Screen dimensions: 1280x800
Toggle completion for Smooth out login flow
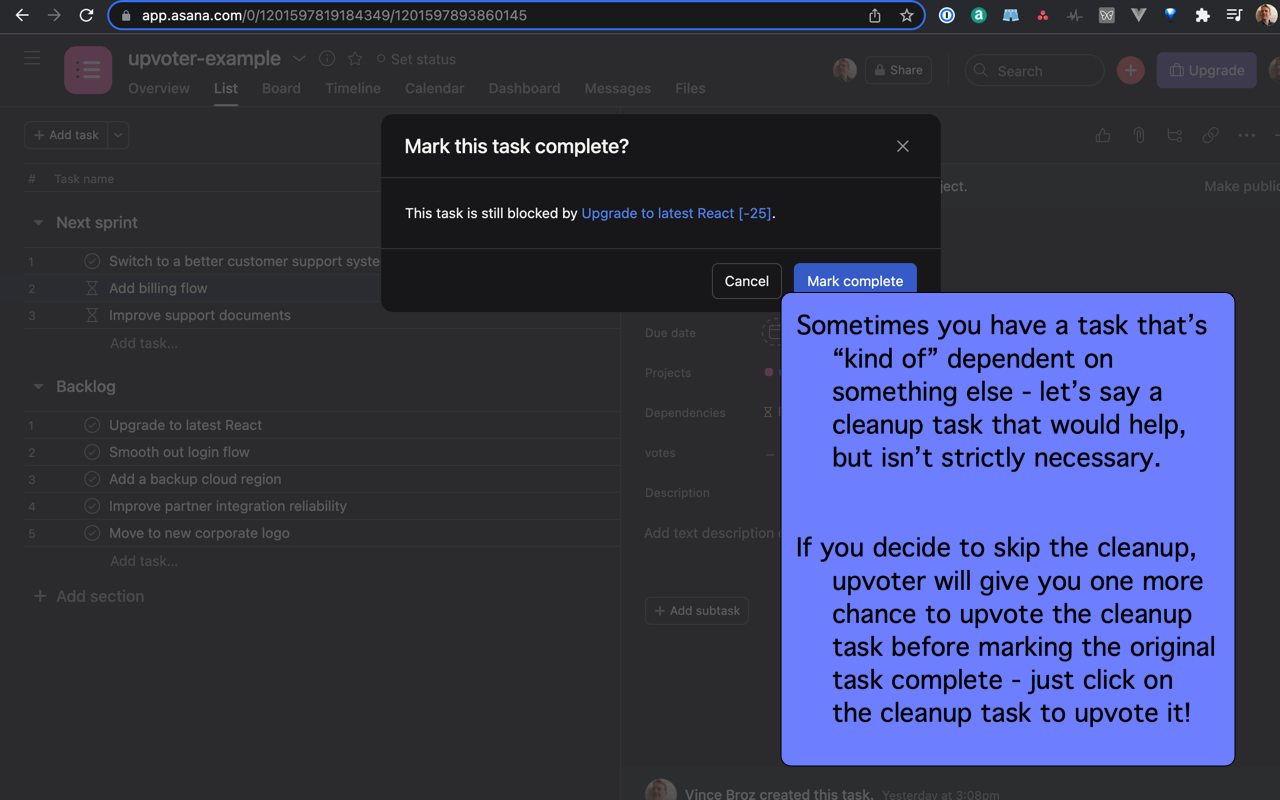[x=92, y=452]
